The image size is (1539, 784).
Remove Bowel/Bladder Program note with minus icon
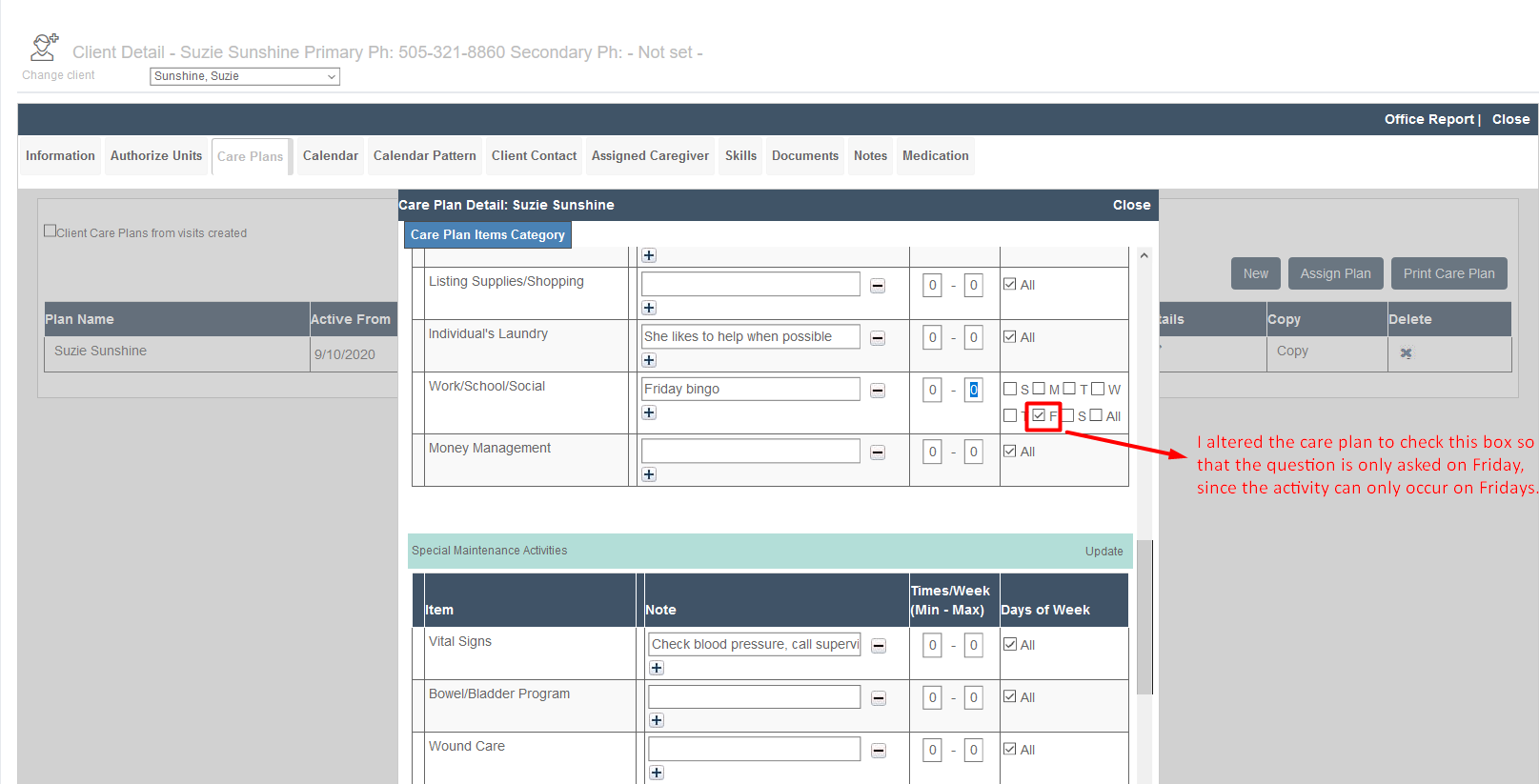879,698
